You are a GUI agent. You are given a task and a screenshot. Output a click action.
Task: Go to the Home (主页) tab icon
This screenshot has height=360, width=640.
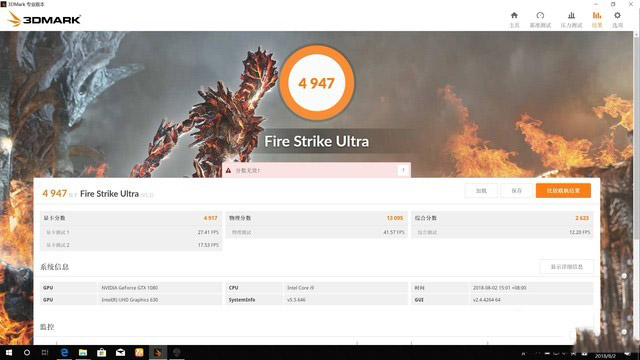514,16
